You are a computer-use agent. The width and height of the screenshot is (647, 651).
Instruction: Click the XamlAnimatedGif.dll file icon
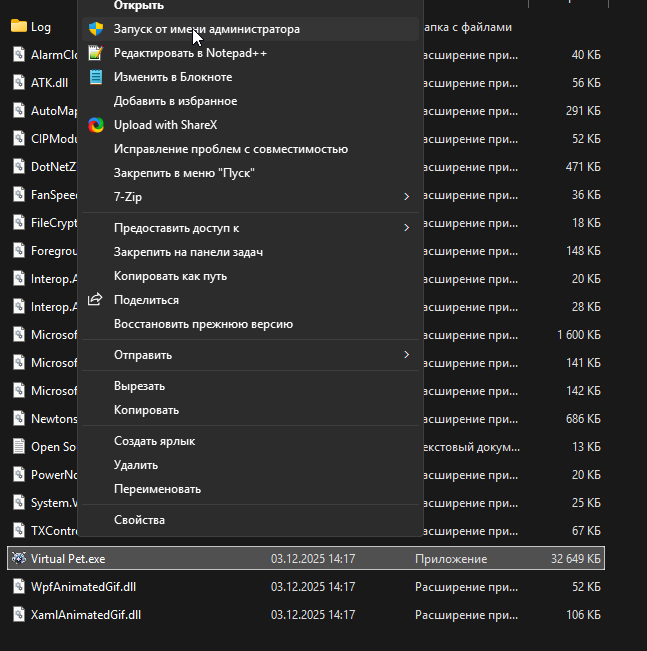click(18, 614)
